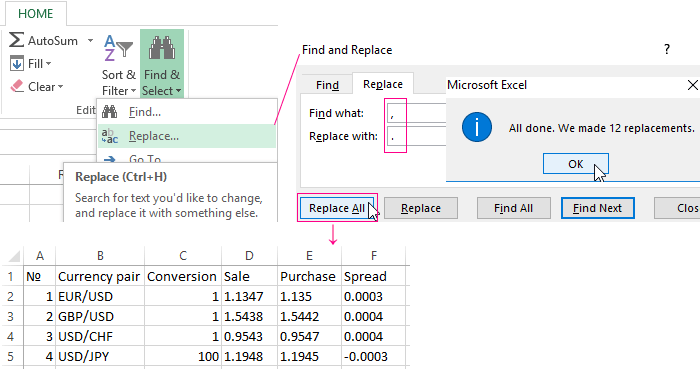Select column C header

tap(183, 256)
